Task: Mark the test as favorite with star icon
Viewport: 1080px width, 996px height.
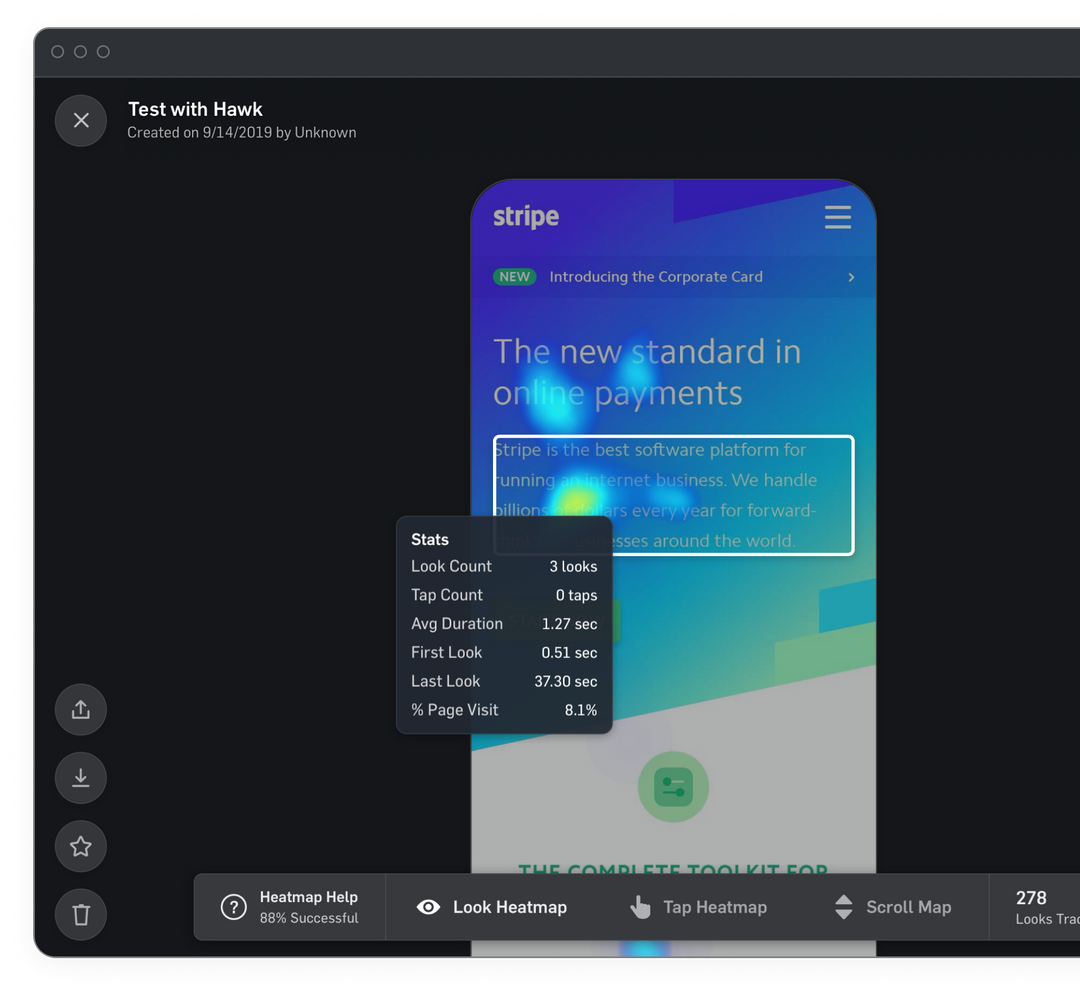Action: coord(81,846)
